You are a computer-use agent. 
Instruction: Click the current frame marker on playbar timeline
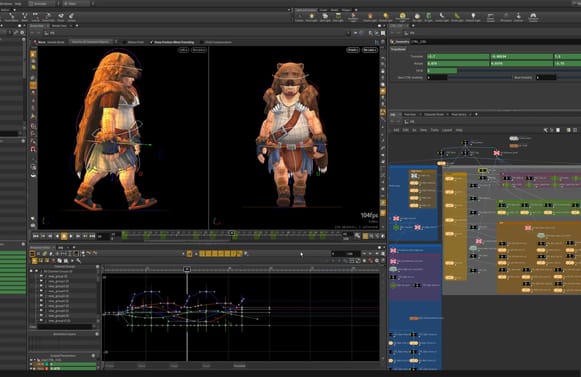[232, 233]
